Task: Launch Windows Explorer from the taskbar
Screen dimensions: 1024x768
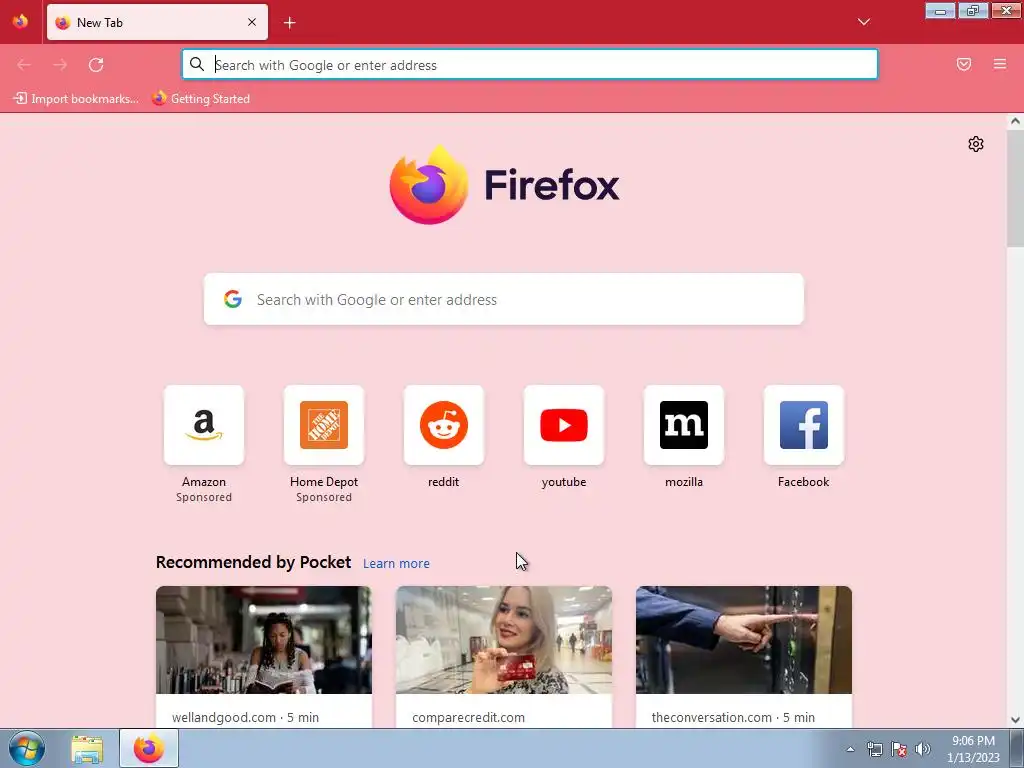Action: 87,749
